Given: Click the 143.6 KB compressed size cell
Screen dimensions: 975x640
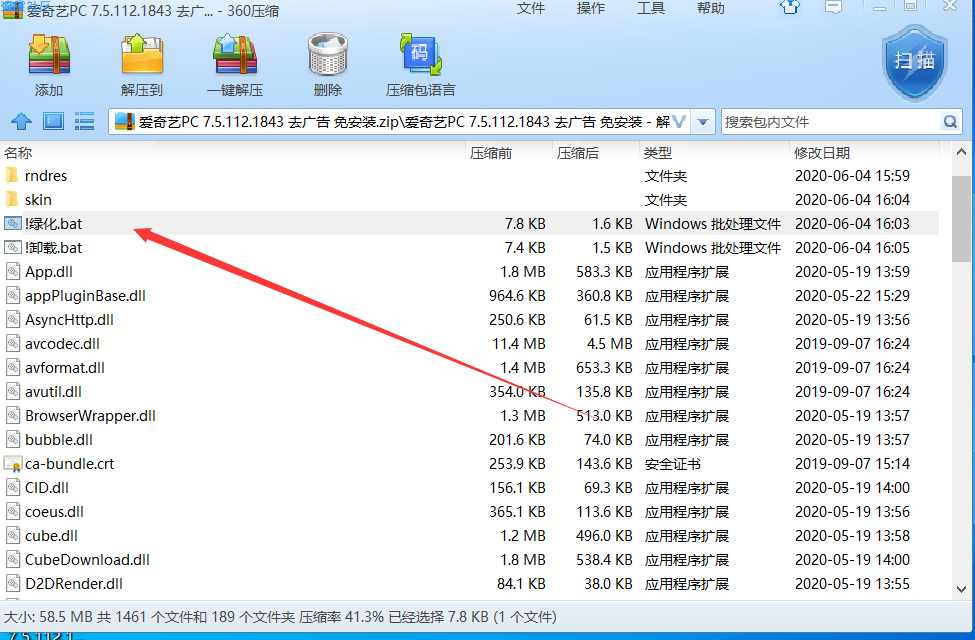Looking at the screenshot, I should [604, 464].
